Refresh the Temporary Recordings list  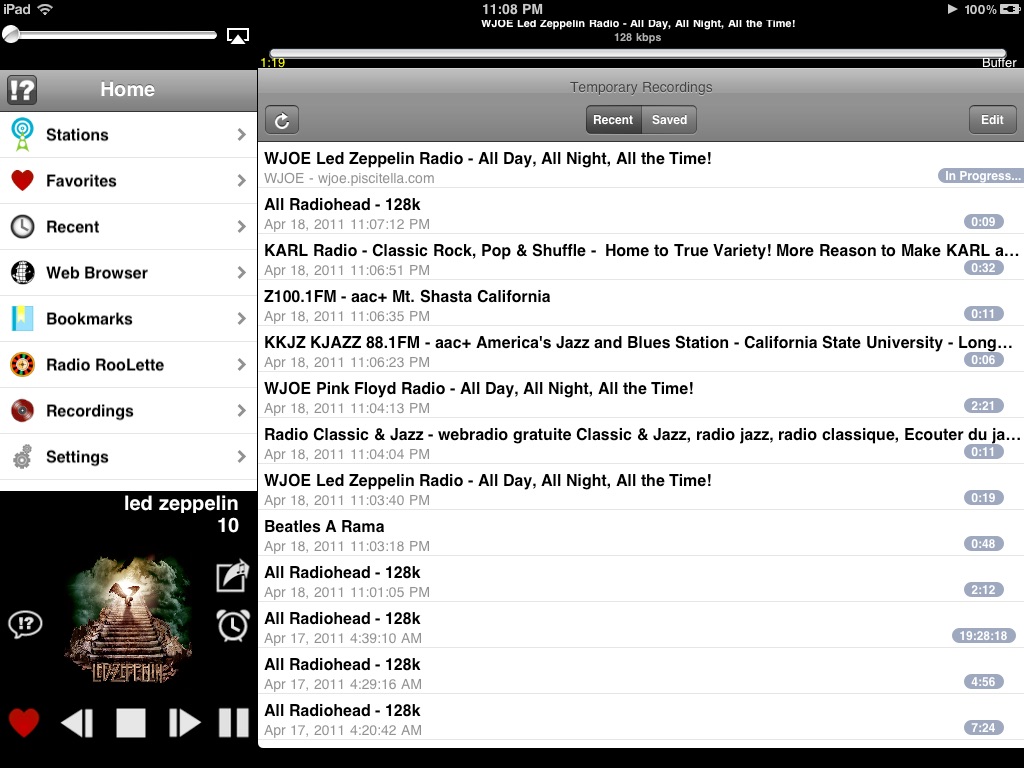[x=282, y=120]
